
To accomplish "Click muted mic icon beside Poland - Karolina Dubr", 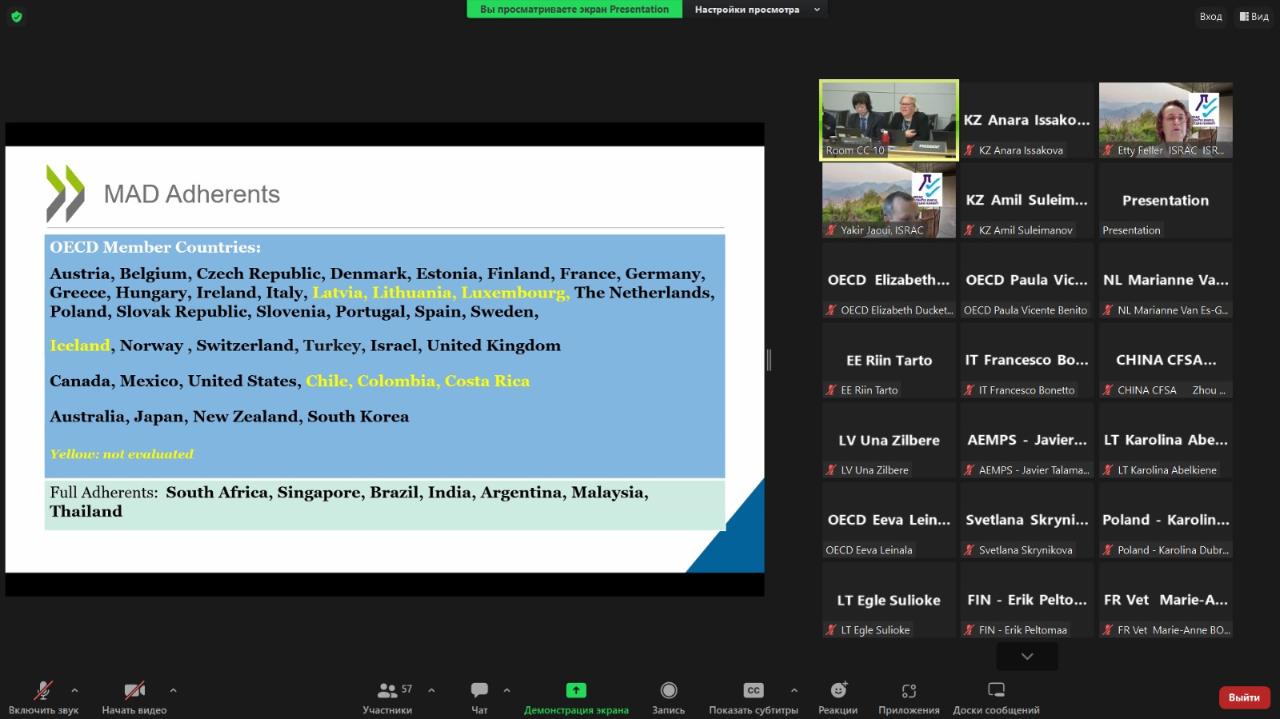I will point(1109,550).
